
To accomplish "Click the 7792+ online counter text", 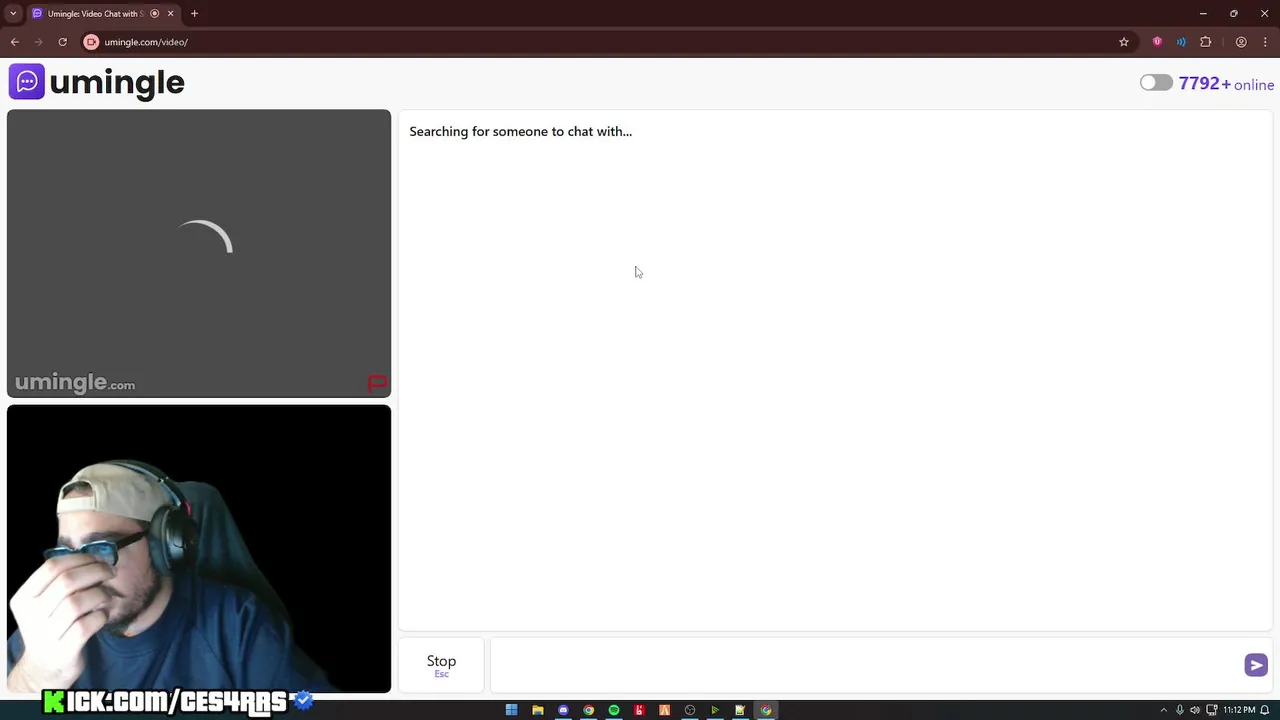I will click(1226, 84).
